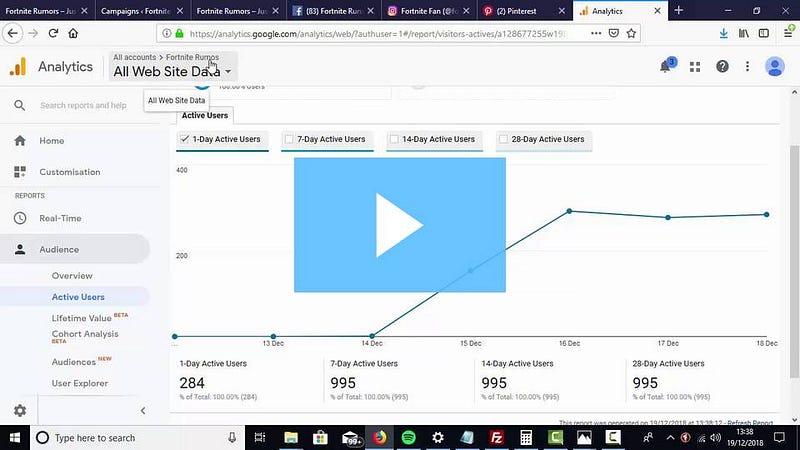Open the three-dot more options menu in Analytics header
The image size is (800, 450).
click(747, 66)
